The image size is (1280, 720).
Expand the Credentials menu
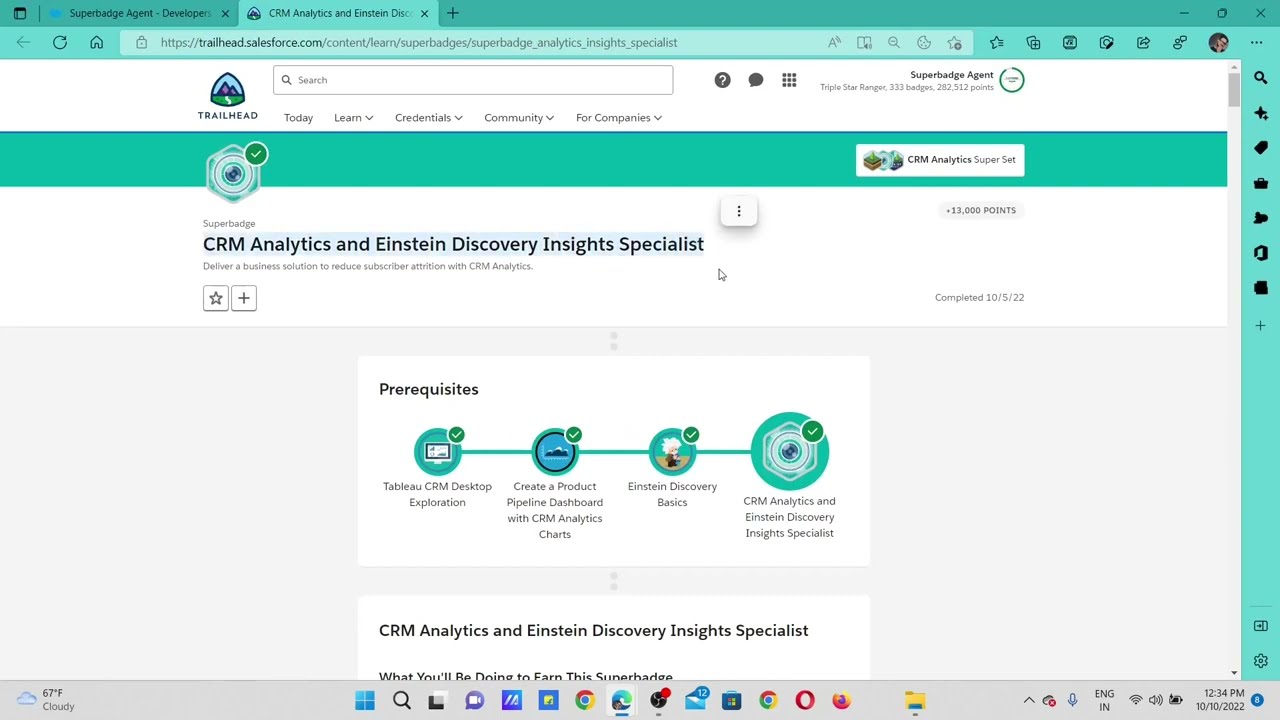point(428,118)
